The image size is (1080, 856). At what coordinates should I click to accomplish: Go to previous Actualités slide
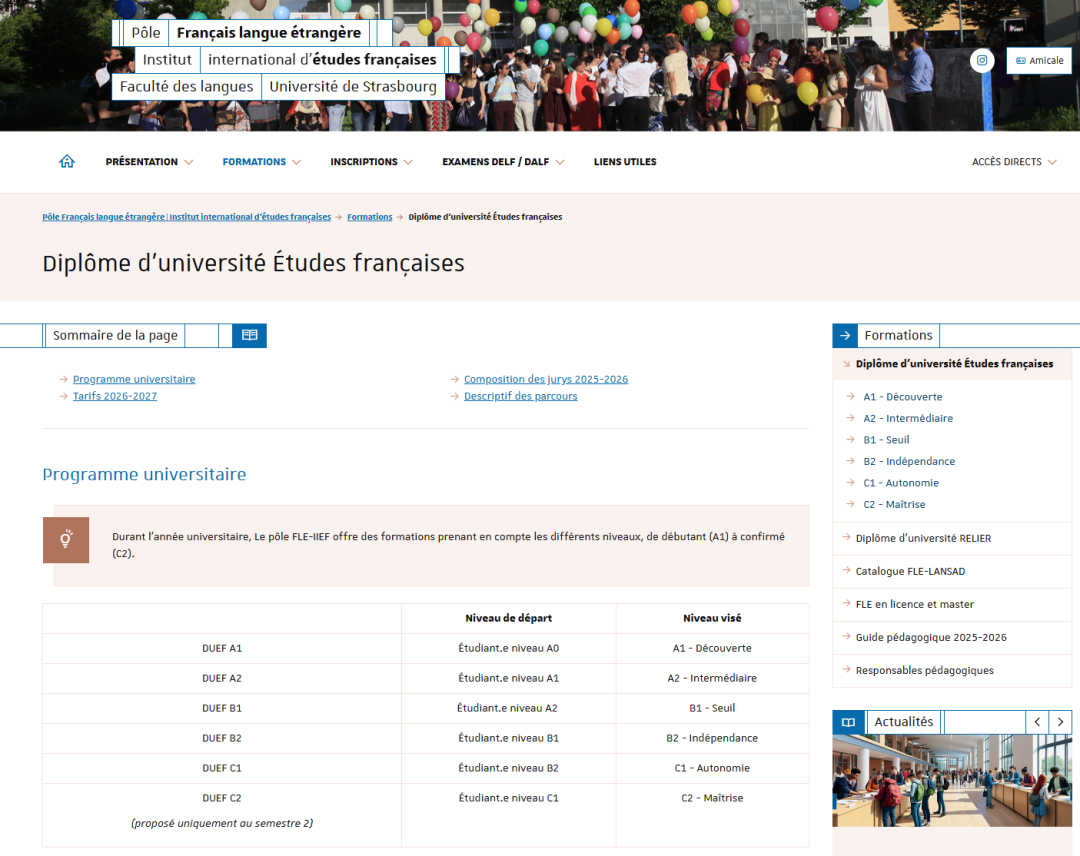coord(1038,722)
